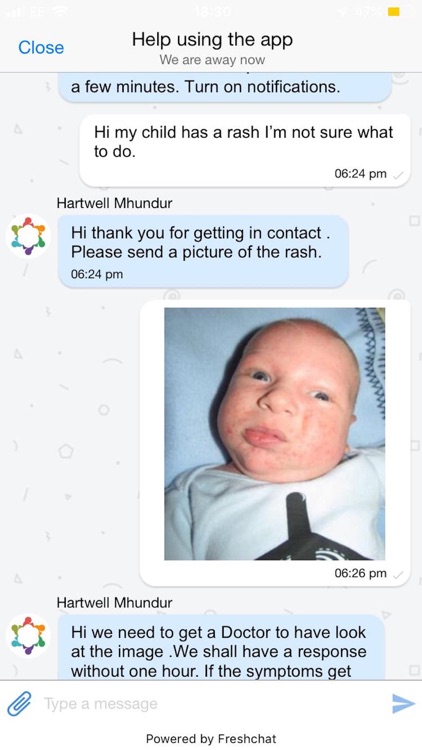Select the 'my child has a rash' message bubble

pyautogui.click(x=245, y=150)
